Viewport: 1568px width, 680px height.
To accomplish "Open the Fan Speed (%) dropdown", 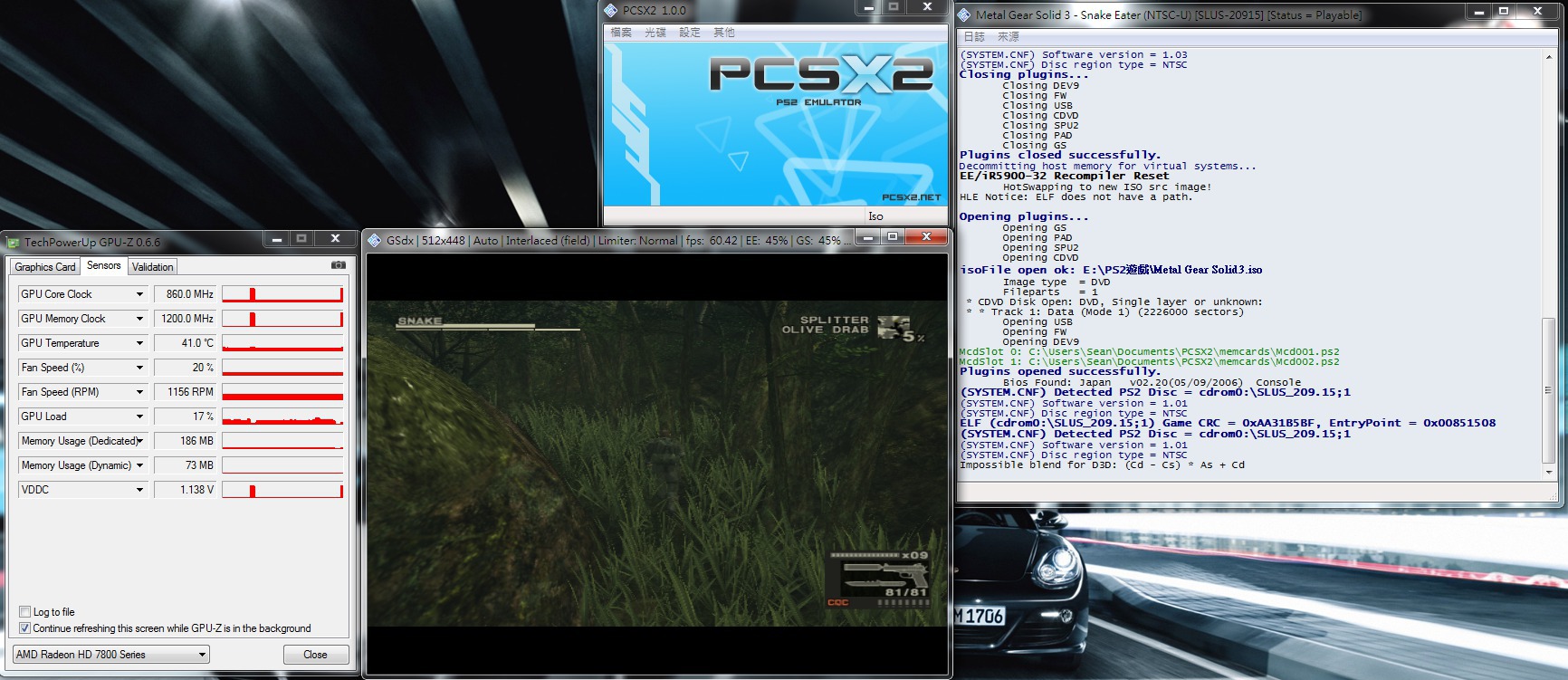I will [139, 368].
